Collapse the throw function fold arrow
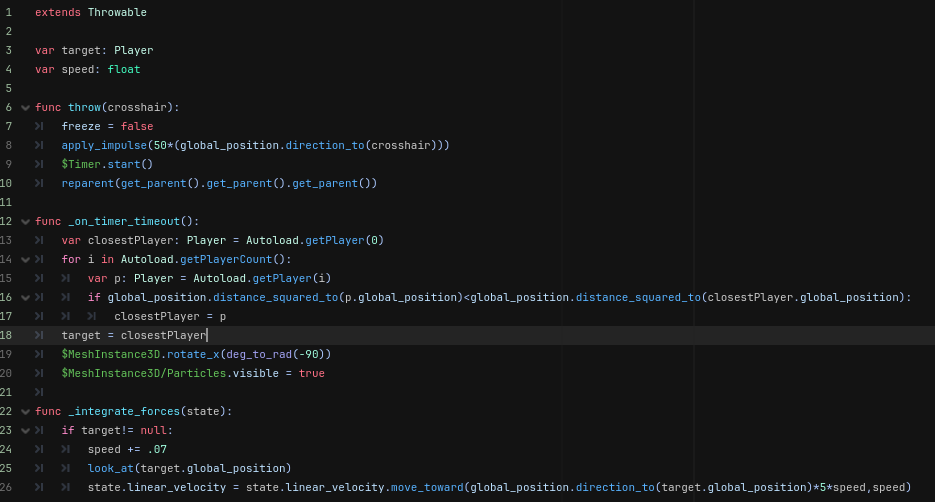 pos(25,107)
